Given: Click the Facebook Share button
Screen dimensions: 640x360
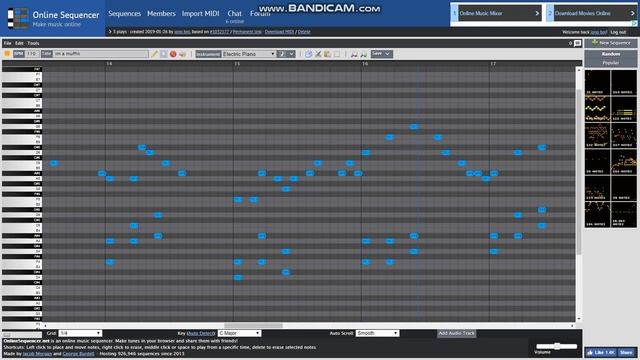Looking at the screenshot, I should pos(626,352).
